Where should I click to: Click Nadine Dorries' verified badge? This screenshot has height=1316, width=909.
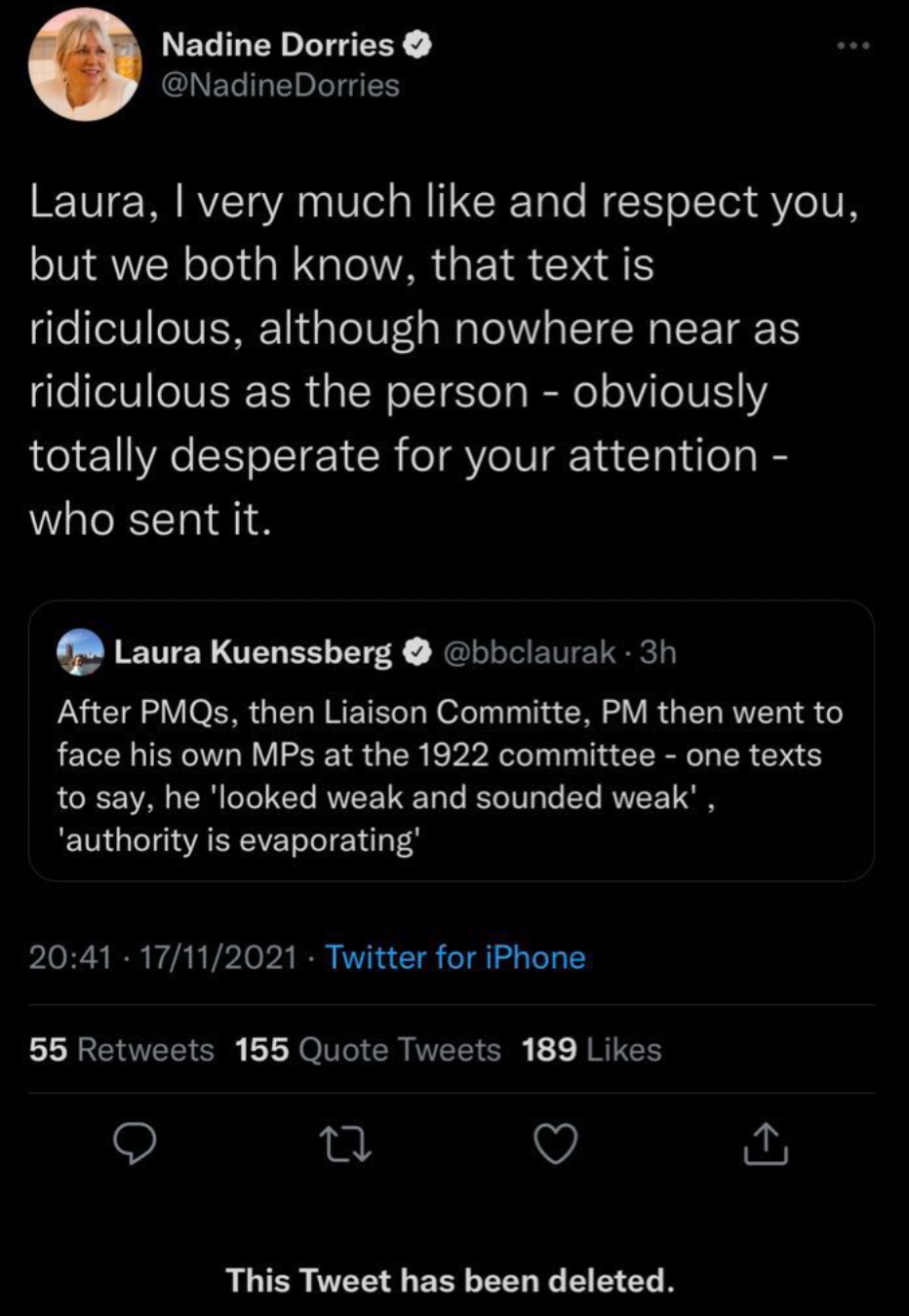[x=419, y=43]
